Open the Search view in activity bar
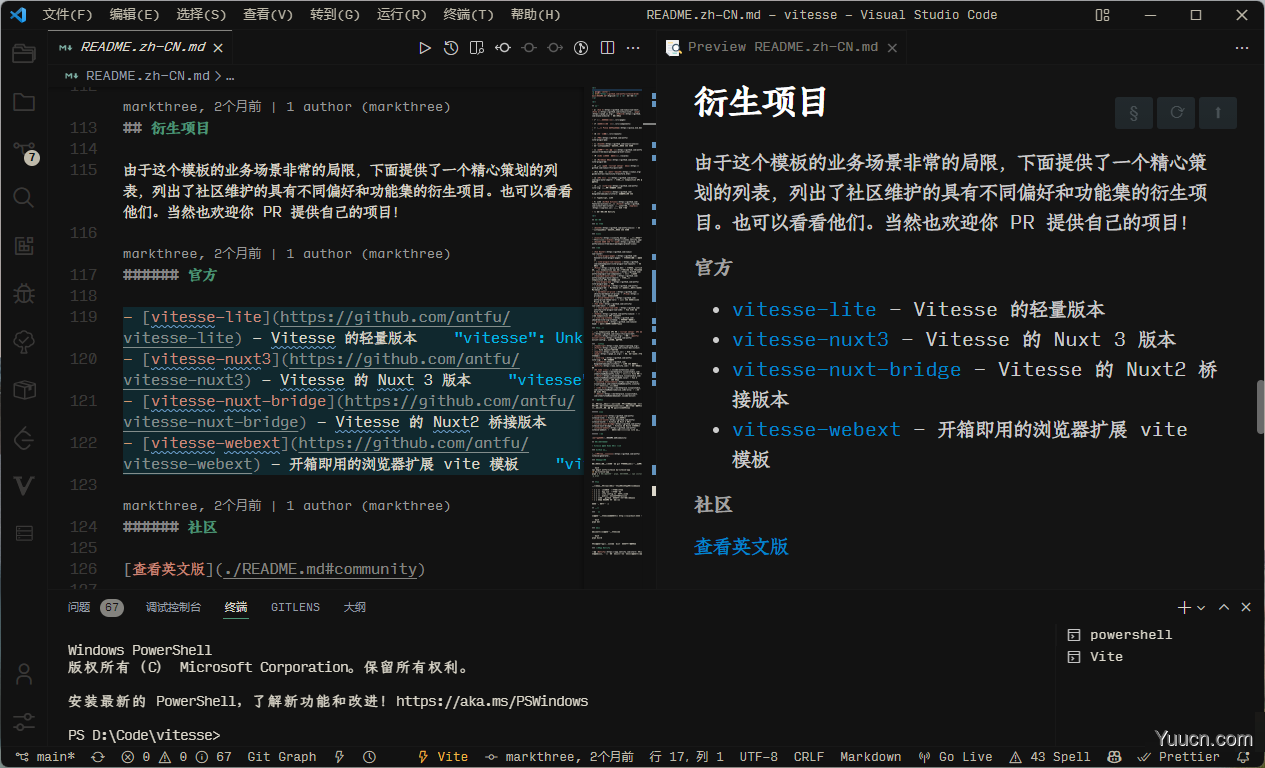 [x=23, y=197]
